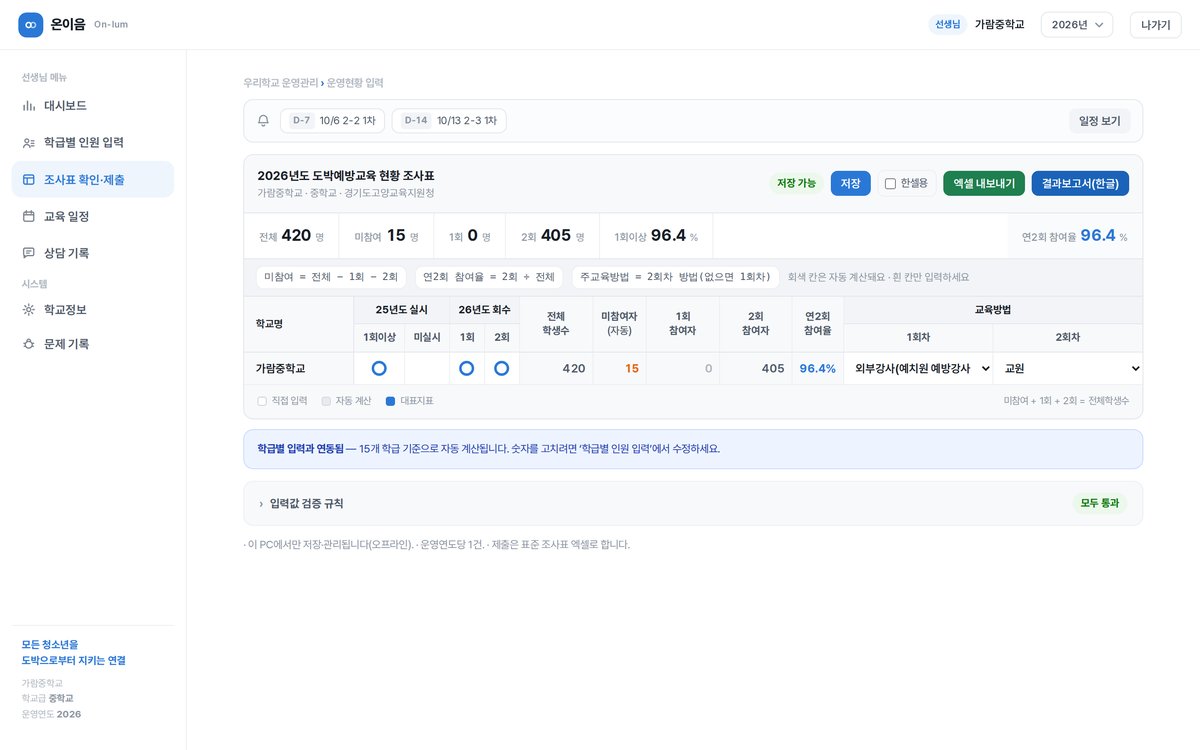The height and width of the screenshot is (750, 1200).
Task: Select 조사표 확인·제출 menu item
Action: pos(93,179)
